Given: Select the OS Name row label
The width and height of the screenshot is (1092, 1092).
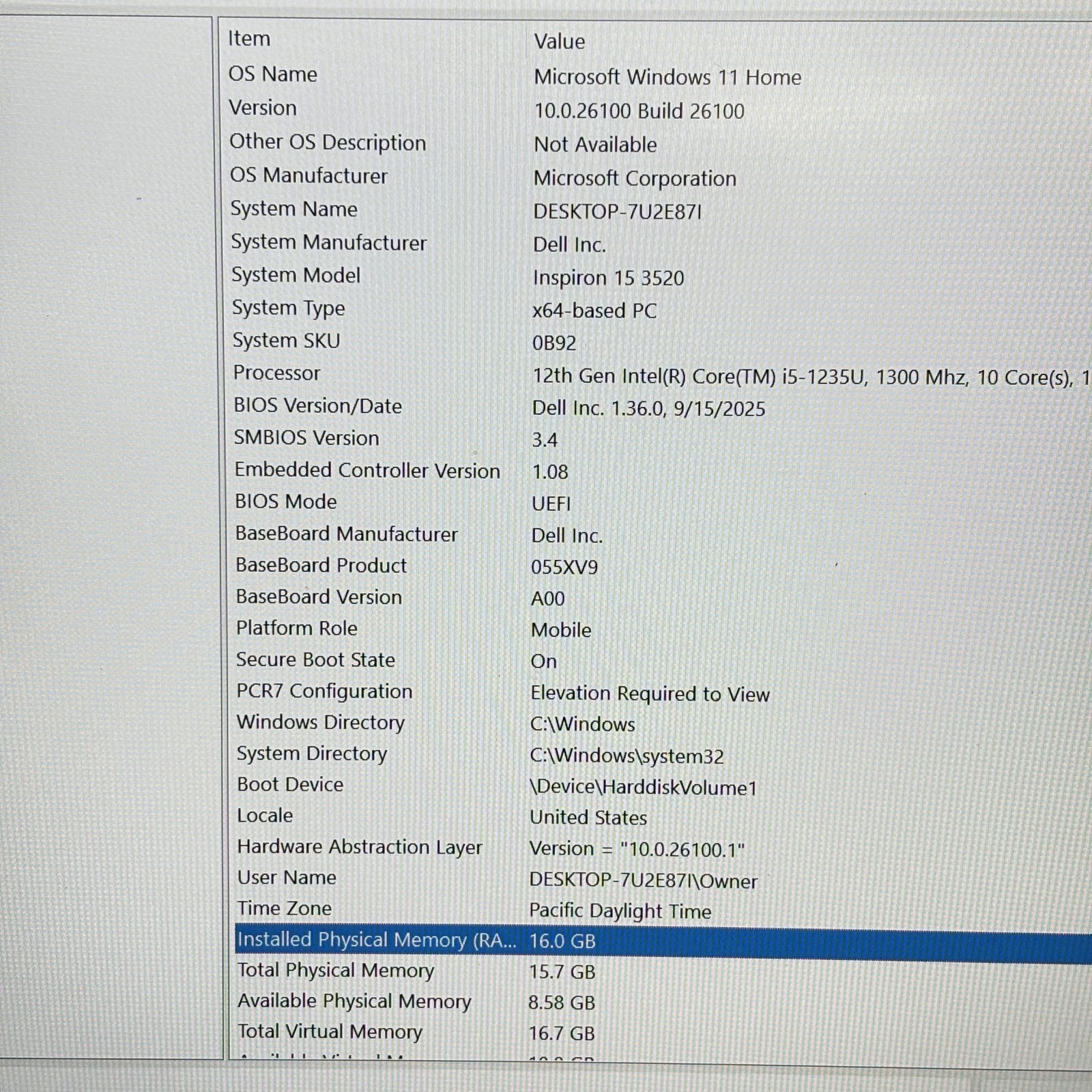Looking at the screenshot, I should [x=272, y=74].
